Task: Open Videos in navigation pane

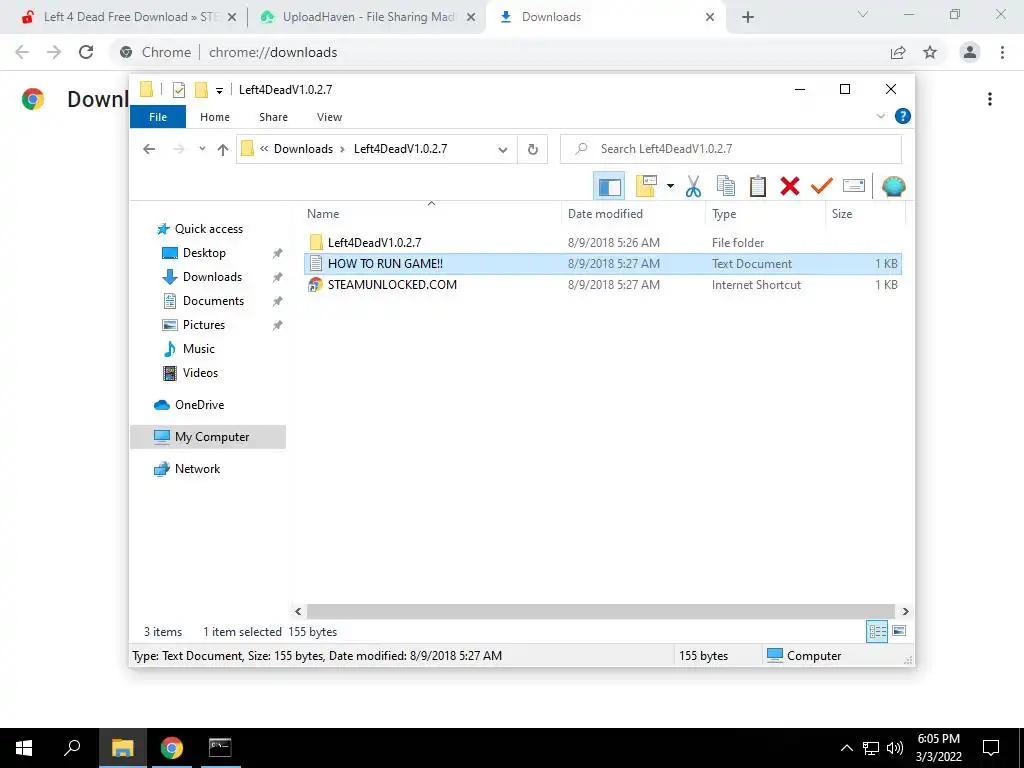Action: click(200, 373)
